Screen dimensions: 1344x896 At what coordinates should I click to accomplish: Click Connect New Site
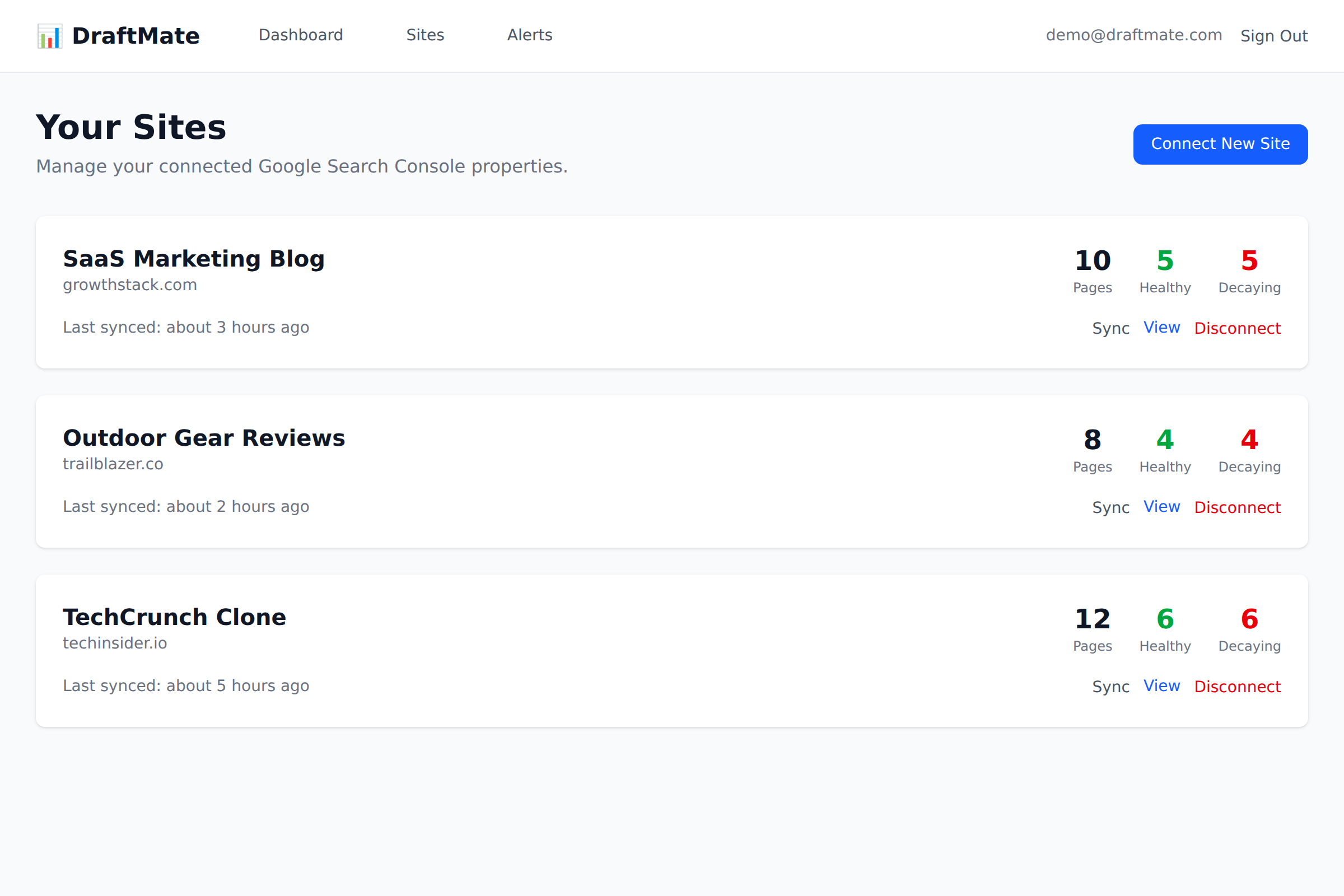tap(1220, 144)
